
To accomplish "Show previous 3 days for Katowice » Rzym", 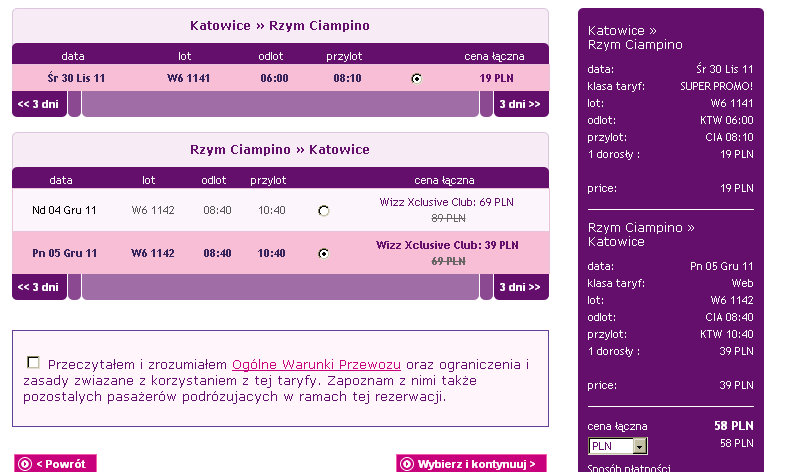I will click(x=39, y=104).
